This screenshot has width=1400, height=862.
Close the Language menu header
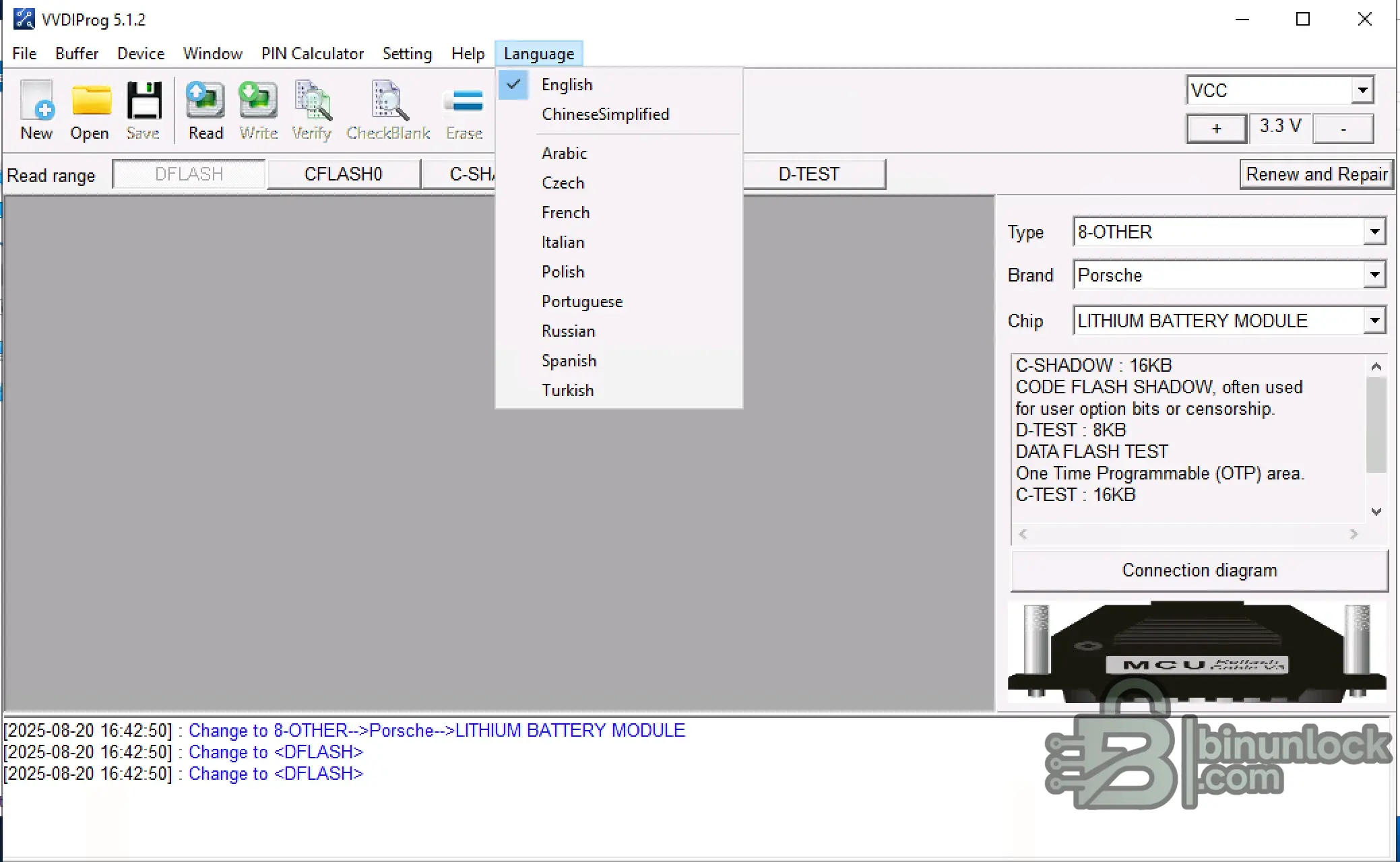tap(539, 54)
